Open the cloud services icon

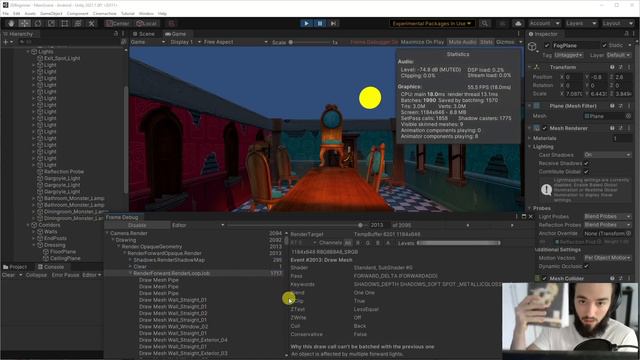tap(518, 24)
